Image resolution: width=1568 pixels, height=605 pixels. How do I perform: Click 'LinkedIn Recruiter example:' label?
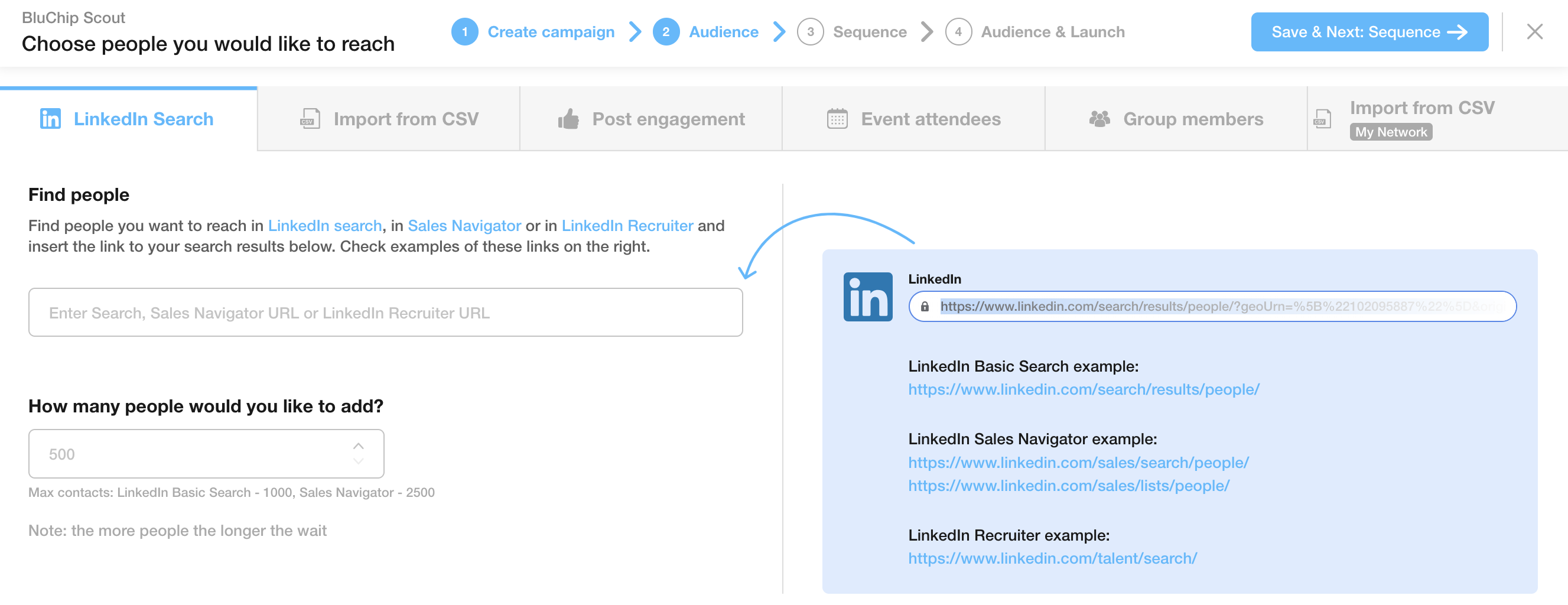pyautogui.click(x=1009, y=536)
